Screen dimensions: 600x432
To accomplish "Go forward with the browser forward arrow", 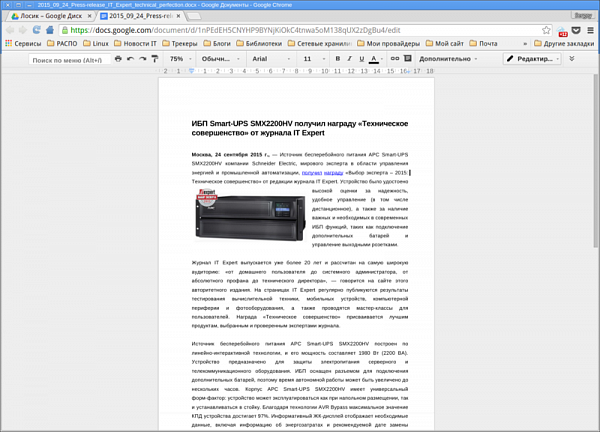I will pyautogui.click(x=23, y=30).
